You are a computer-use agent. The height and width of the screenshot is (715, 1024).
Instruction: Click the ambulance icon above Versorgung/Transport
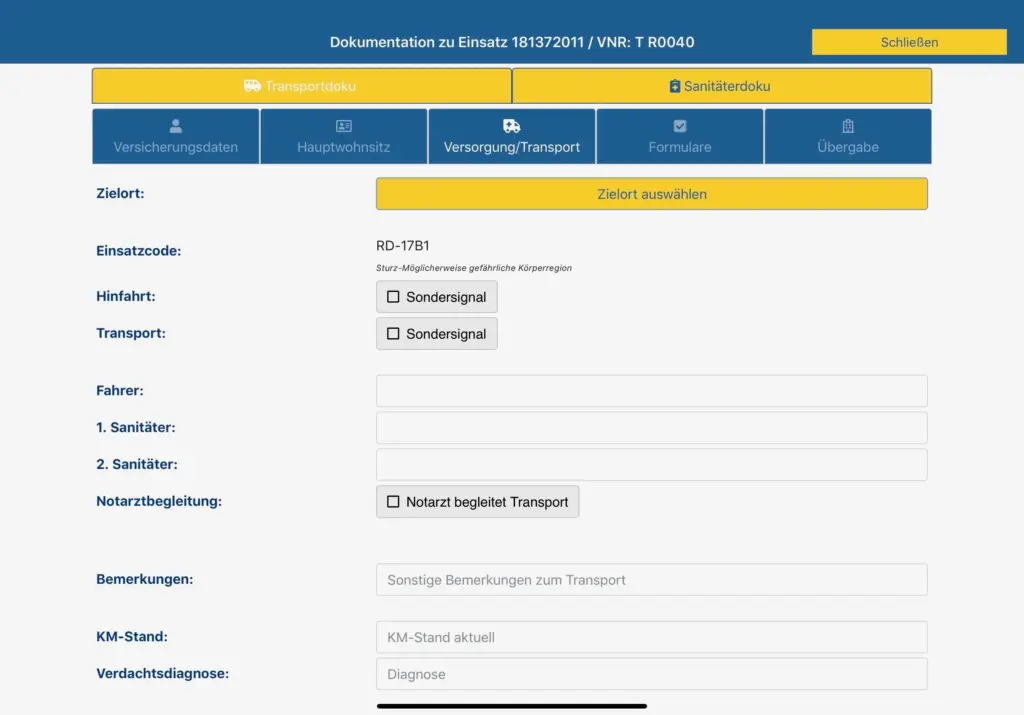point(512,126)
